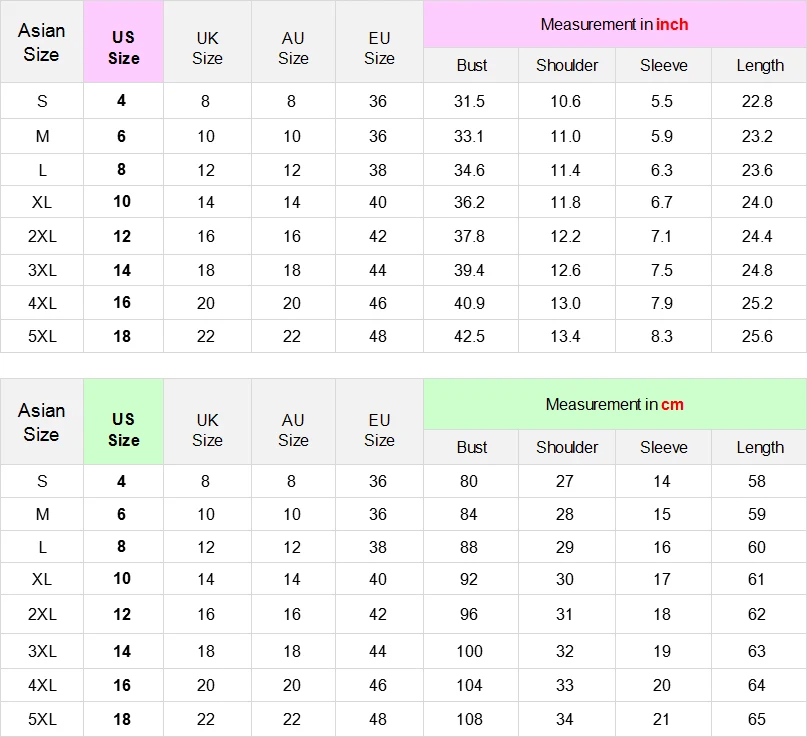Select the 5XL row label in inch table
This screenshot has height=737, width=807.
pyautogui.click(x=42, y=336)
